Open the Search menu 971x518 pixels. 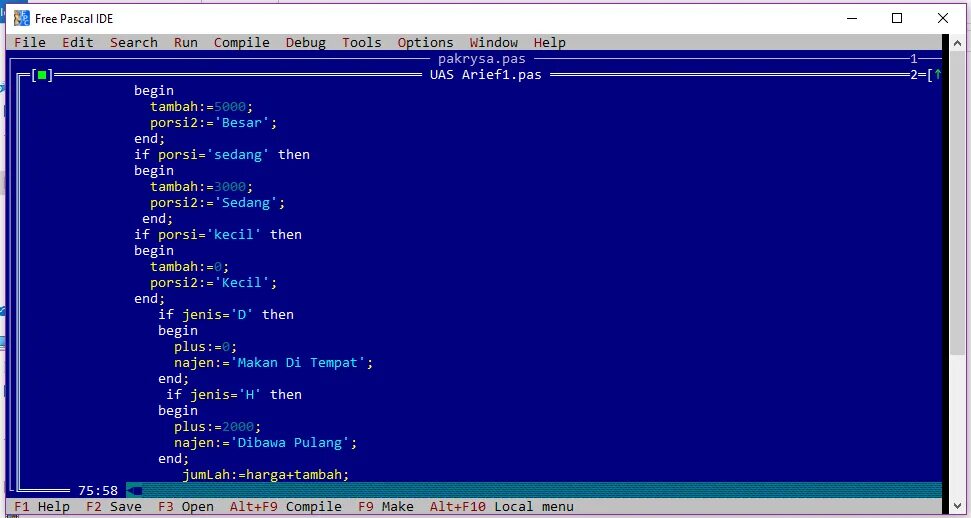(x=134, y=43)
